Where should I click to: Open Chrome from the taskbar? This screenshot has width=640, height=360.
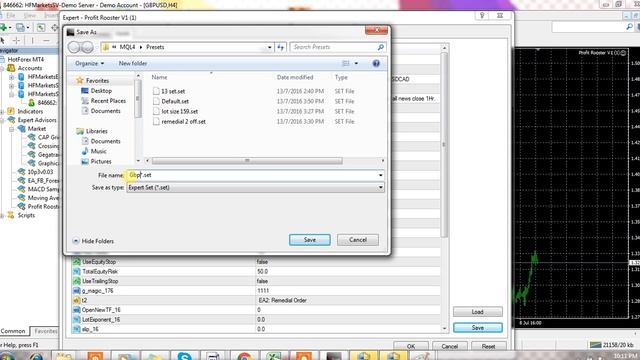point(244,356)
